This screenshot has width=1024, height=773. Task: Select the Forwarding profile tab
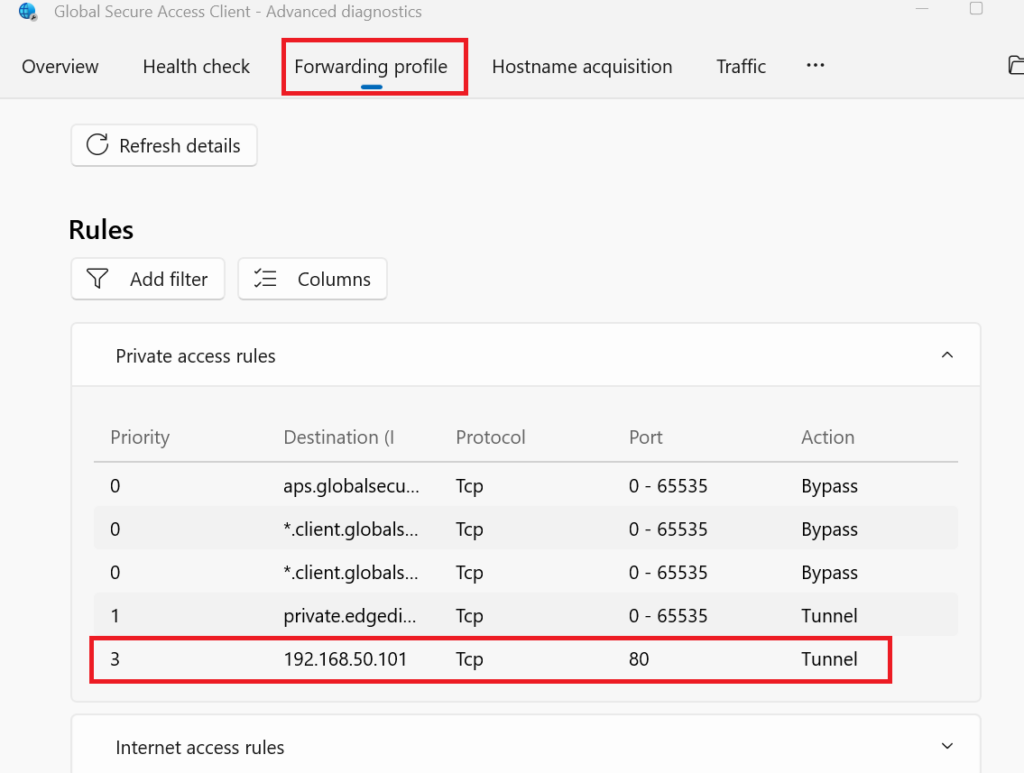coord(371,67)
